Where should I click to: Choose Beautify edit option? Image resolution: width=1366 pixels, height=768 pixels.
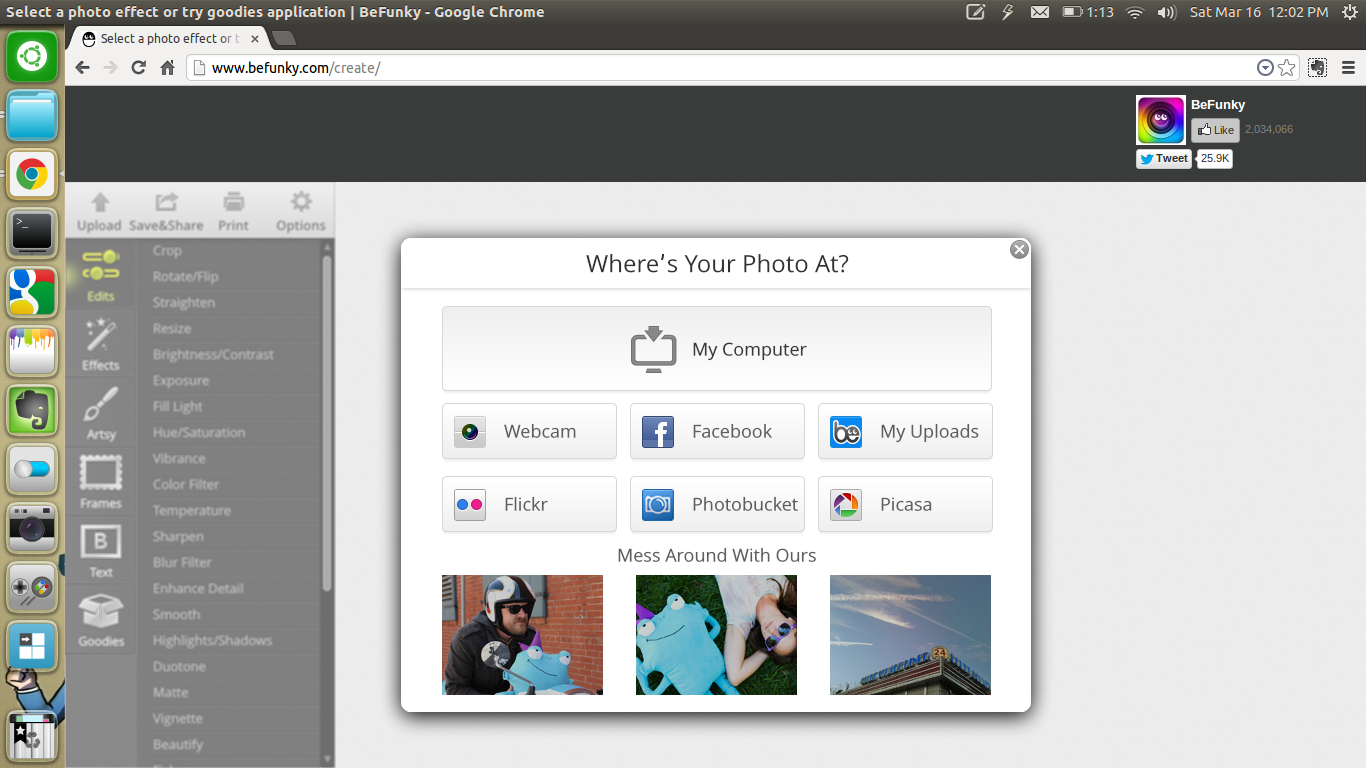[x=178, y=744]
